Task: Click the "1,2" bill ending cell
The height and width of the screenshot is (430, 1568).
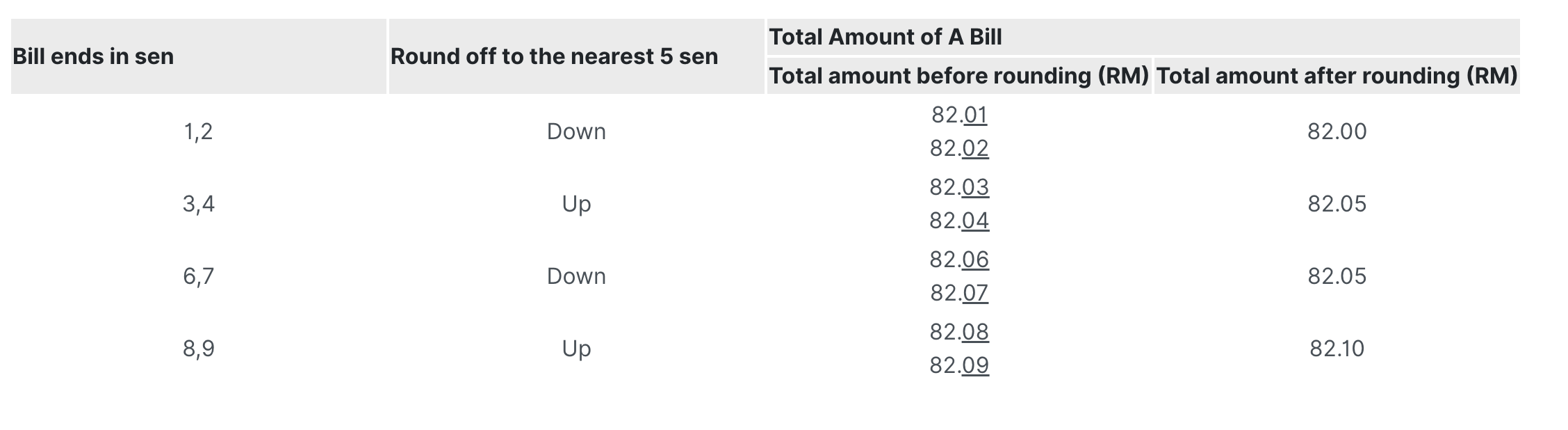Action: tap(198, 132)
